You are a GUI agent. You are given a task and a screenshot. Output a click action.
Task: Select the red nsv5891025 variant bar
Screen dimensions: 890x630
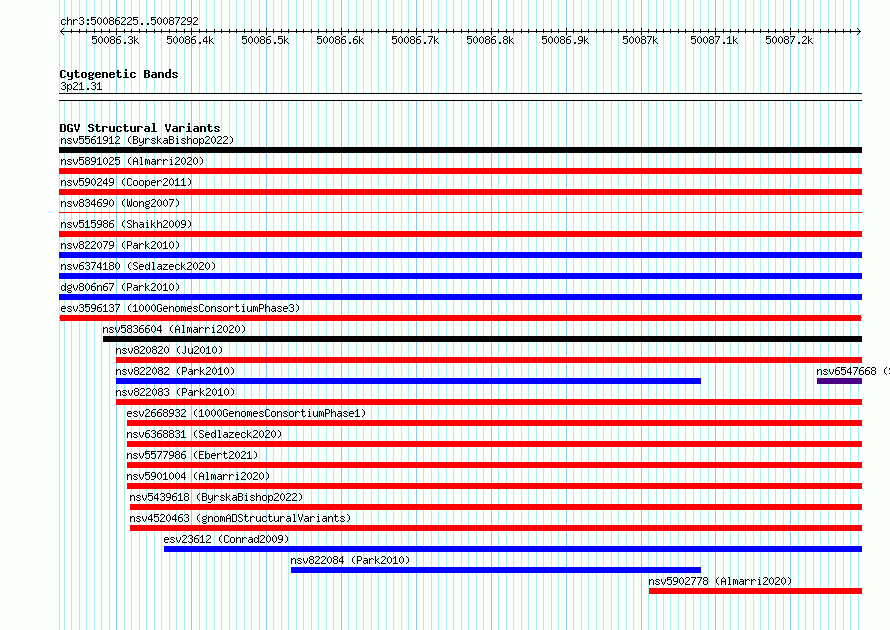[x=460, y=171]
